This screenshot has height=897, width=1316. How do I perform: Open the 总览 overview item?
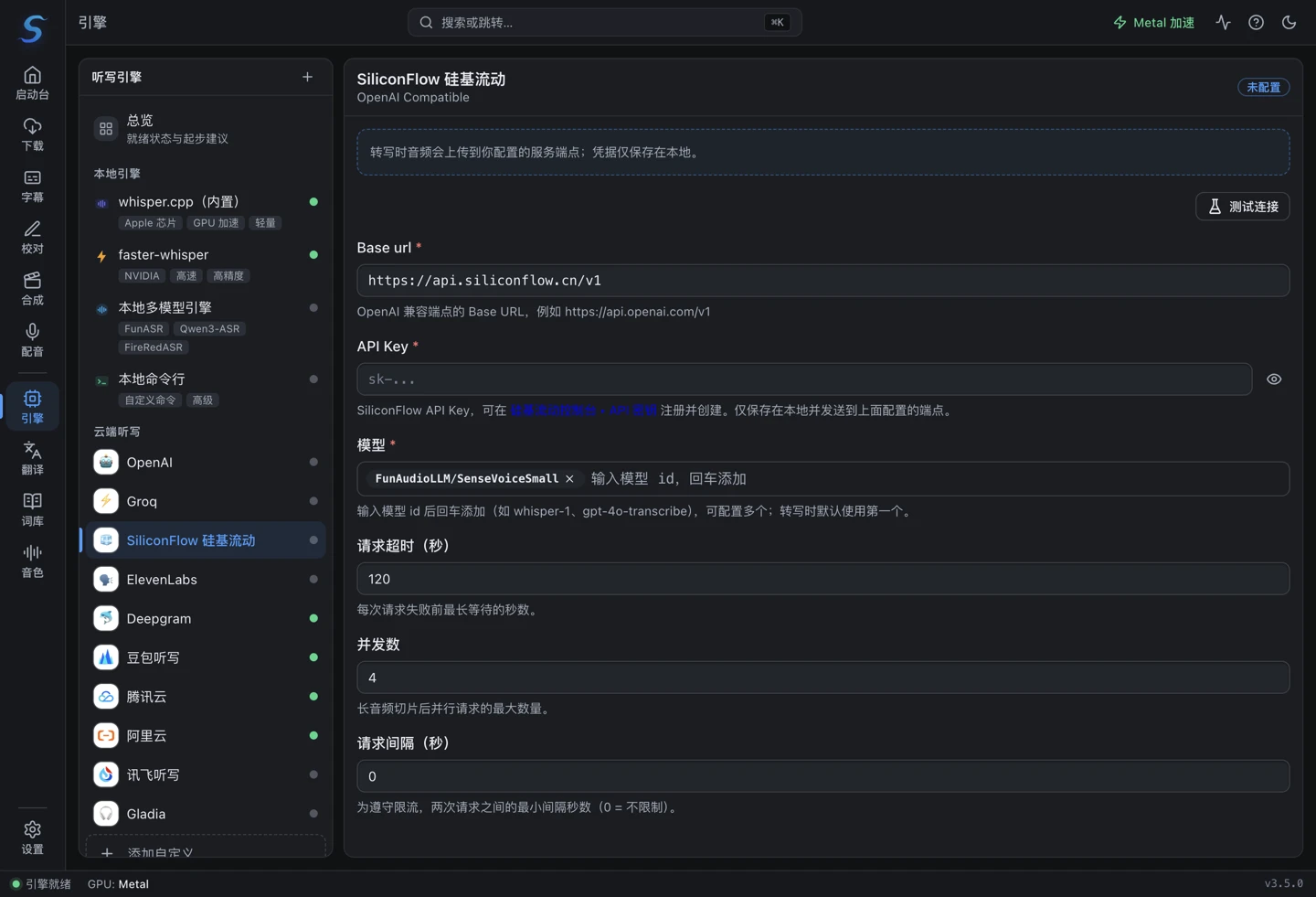(206, 129)
